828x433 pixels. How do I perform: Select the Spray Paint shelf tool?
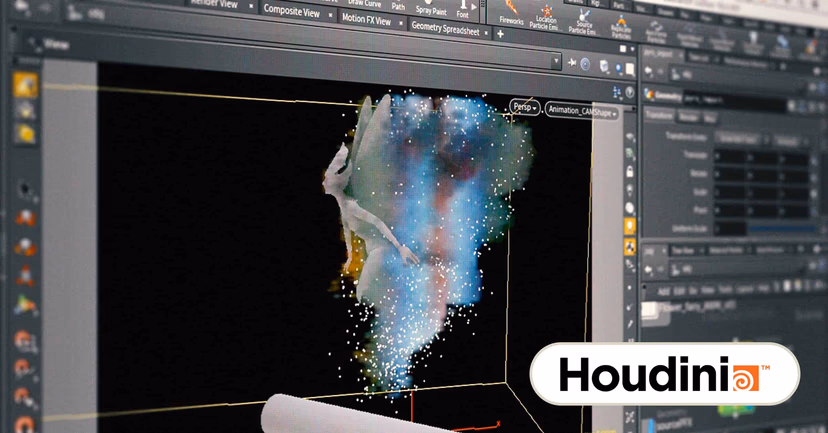(x=431, y=7)
